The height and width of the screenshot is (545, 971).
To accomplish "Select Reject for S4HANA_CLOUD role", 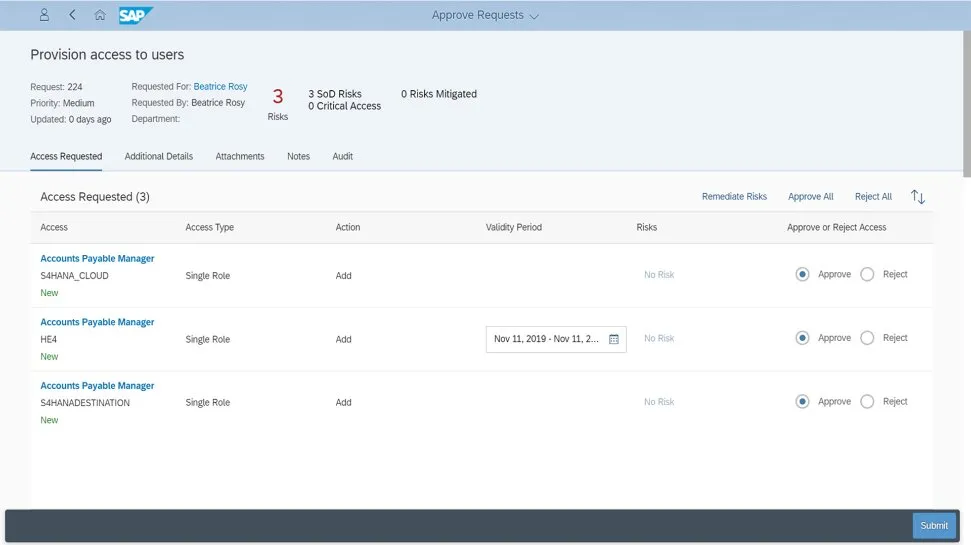I will click(867, 275).
